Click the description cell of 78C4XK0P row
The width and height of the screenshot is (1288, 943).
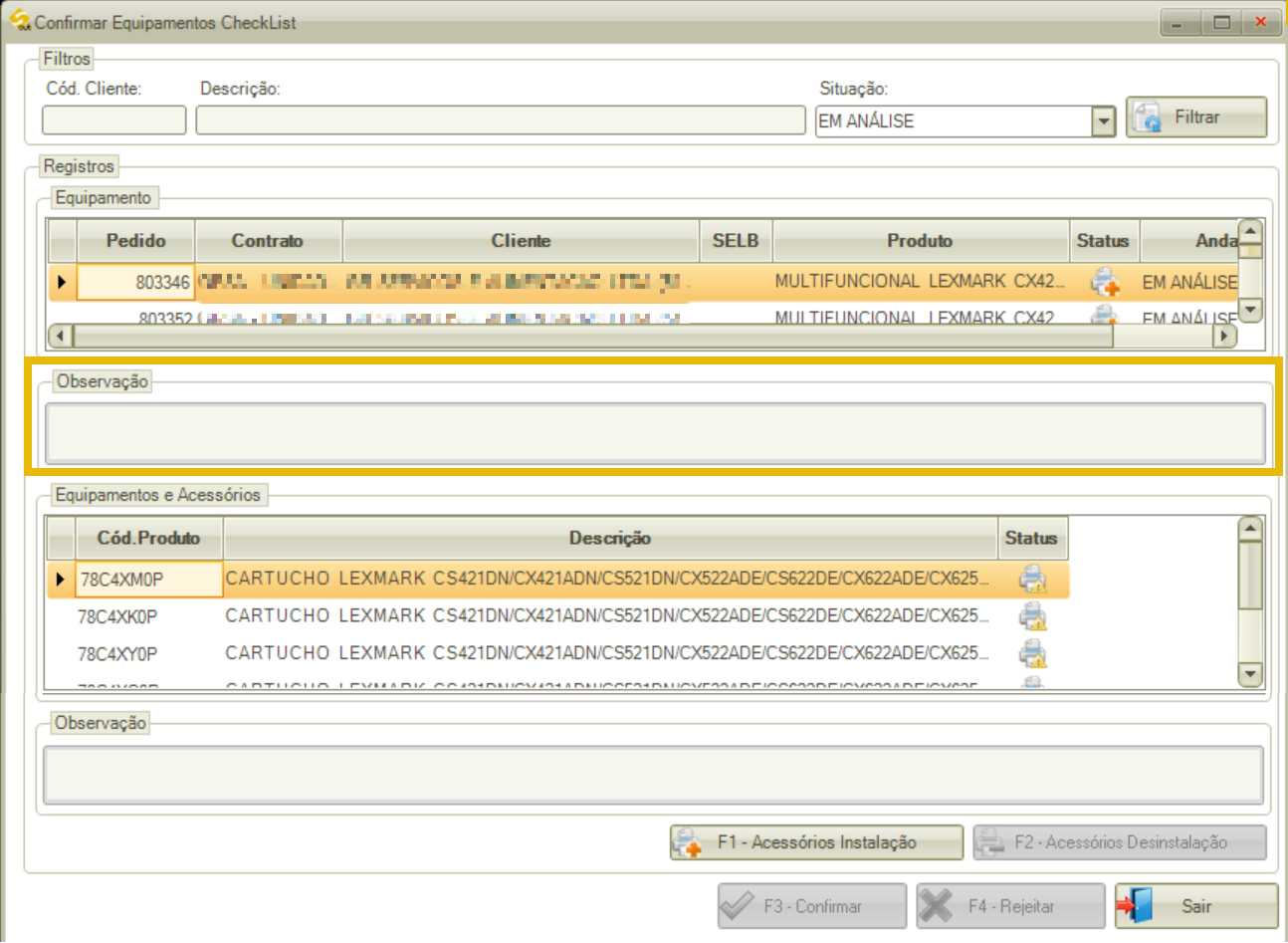coord(610,616)
